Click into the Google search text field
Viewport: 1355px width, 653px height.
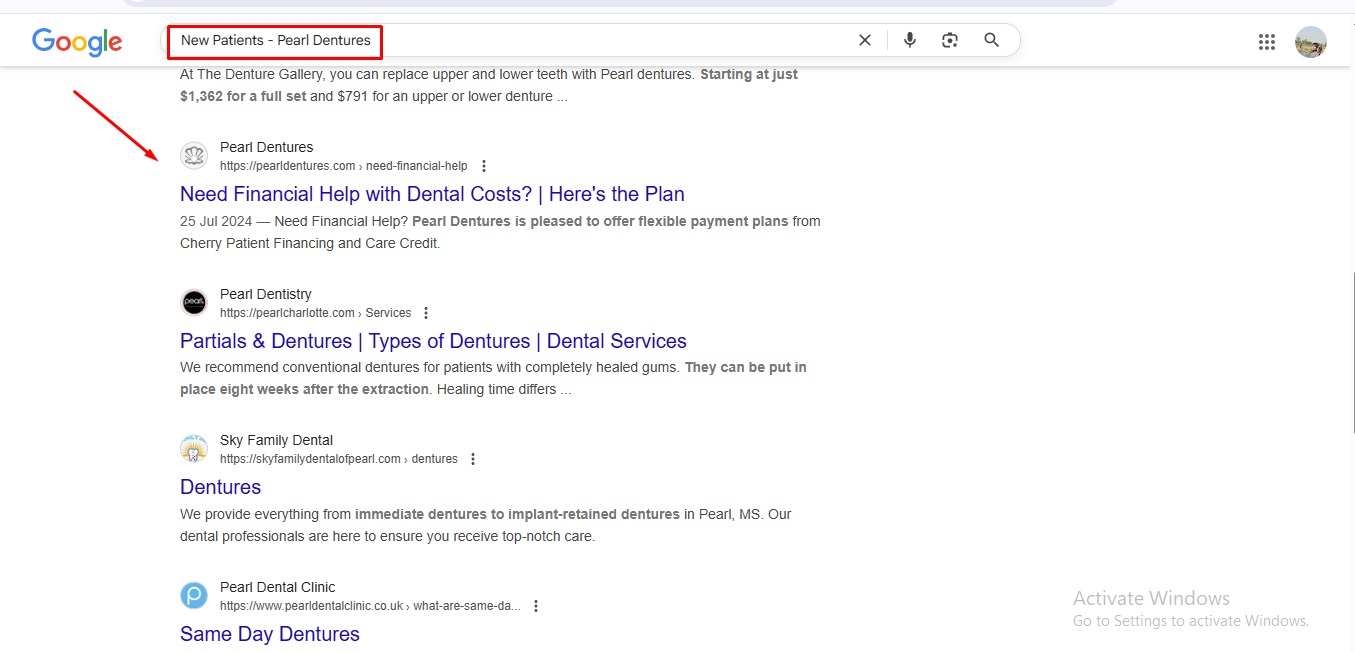pyautogui.click(x=600, y=41)
